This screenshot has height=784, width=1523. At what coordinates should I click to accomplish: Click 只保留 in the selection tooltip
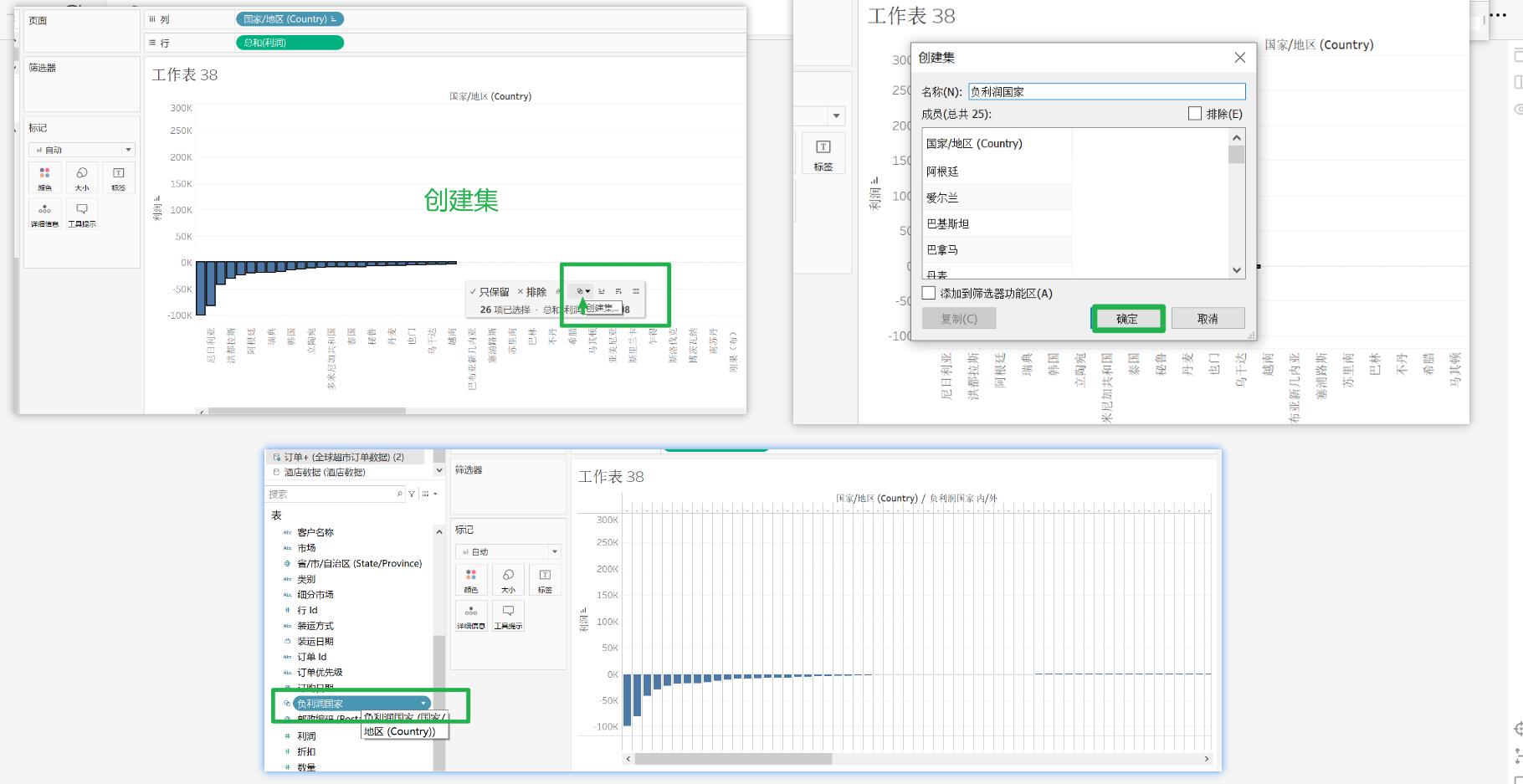[490, 292]
